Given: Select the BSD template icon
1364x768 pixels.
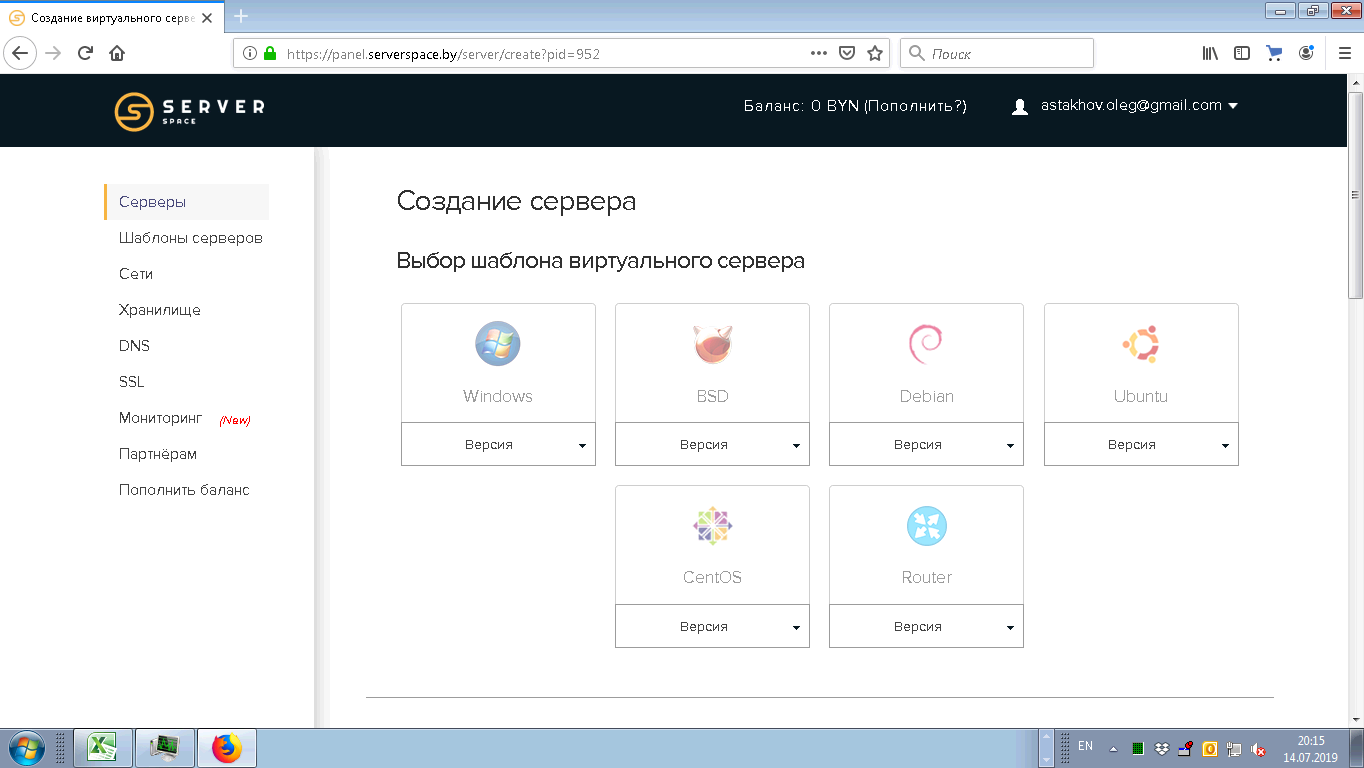Looking at the screenshot, I should click(712, 344).
